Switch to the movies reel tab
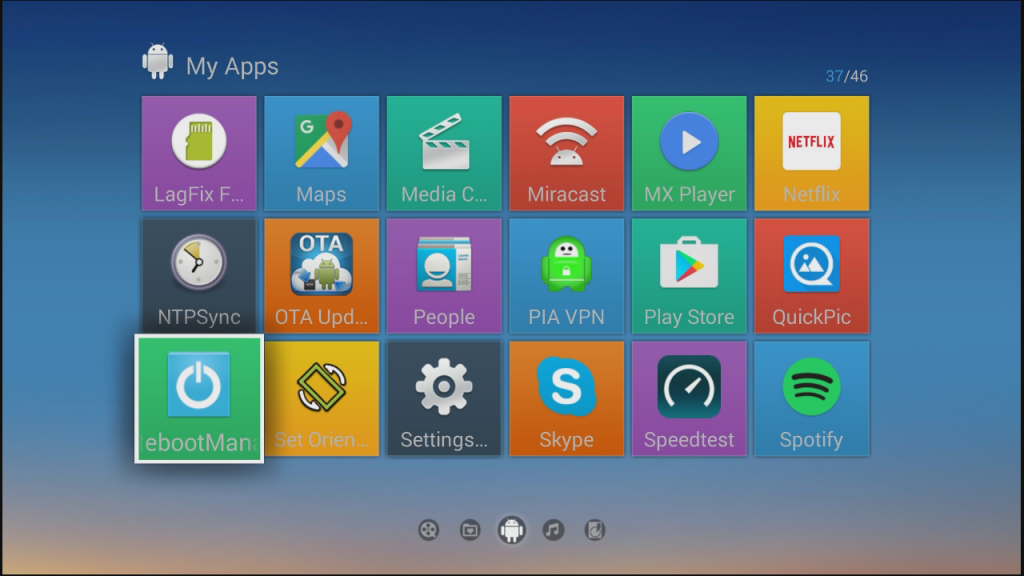 pyautogui.click(x=428, y=530)
